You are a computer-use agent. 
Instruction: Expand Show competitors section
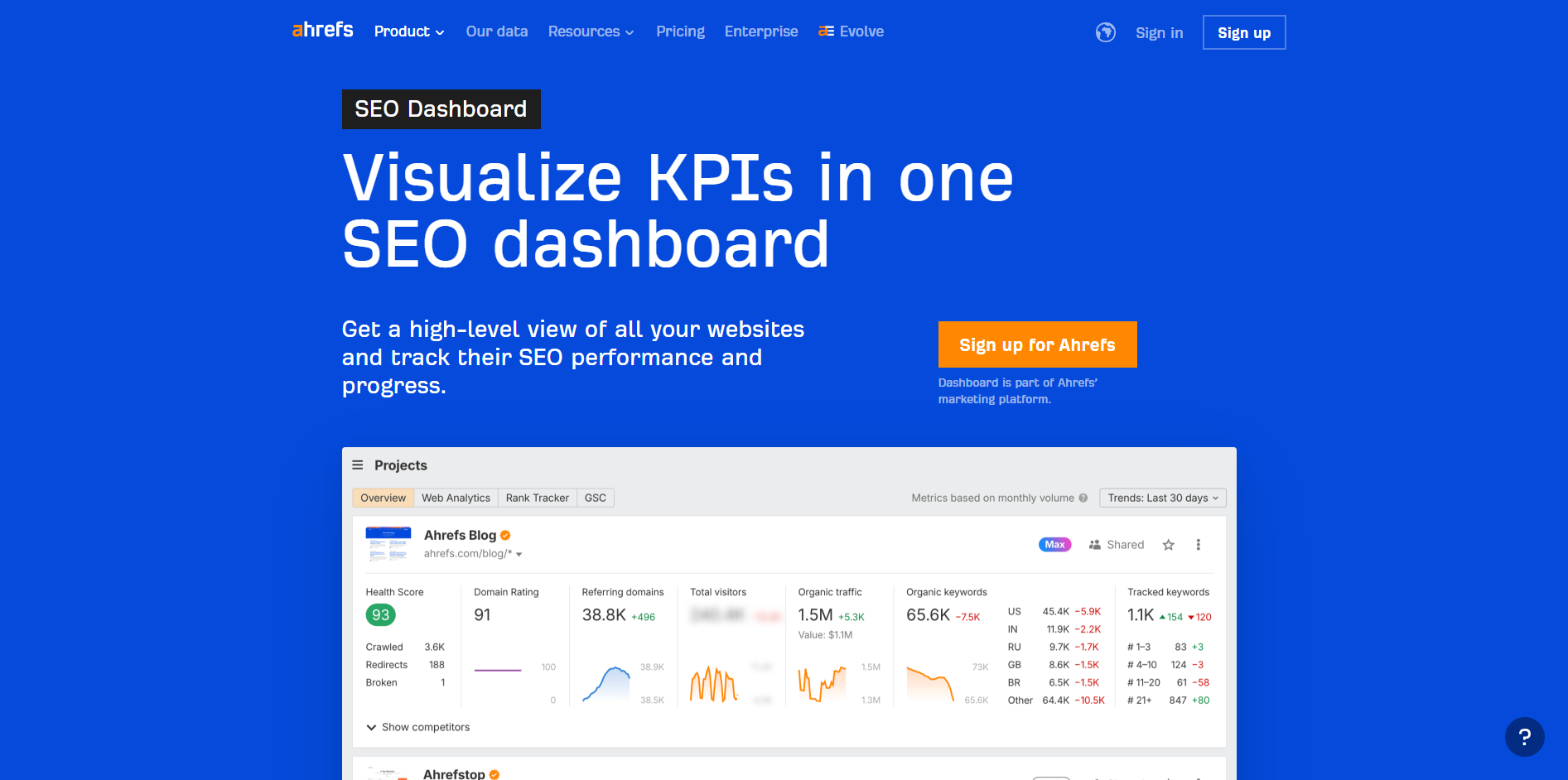pyautogui.click(x=418, y=727)
